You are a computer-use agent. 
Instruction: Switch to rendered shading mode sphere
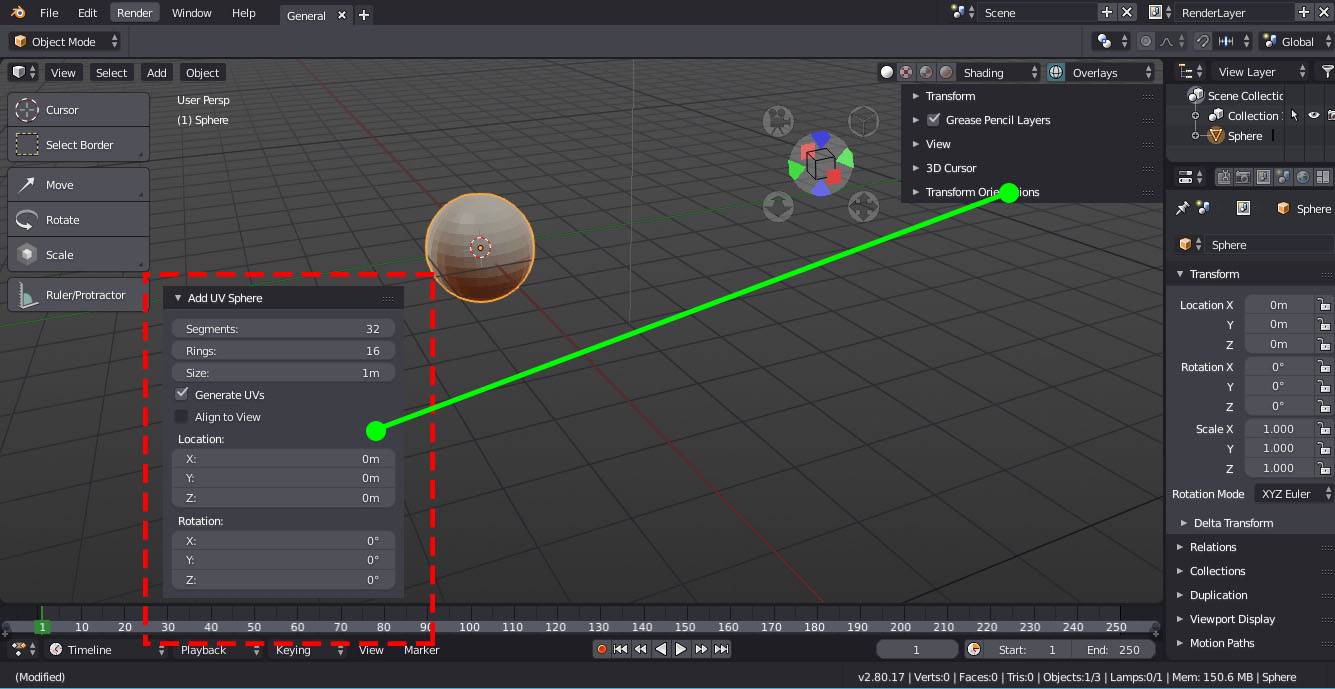[x=946, y=72]
